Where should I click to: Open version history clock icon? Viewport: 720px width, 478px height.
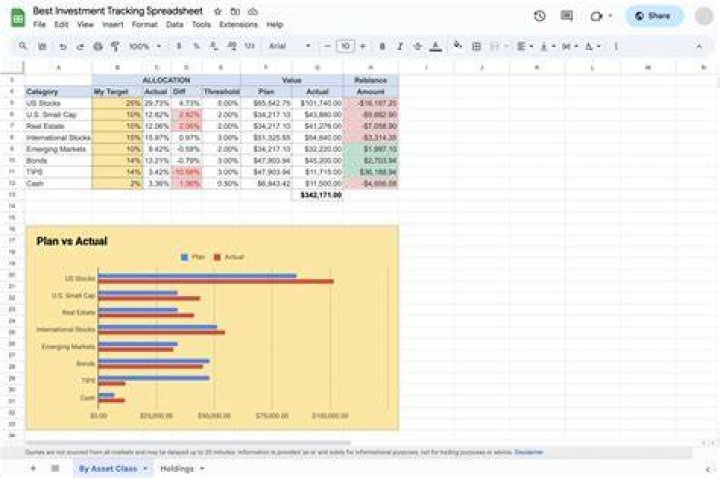[x=540, y=16]
